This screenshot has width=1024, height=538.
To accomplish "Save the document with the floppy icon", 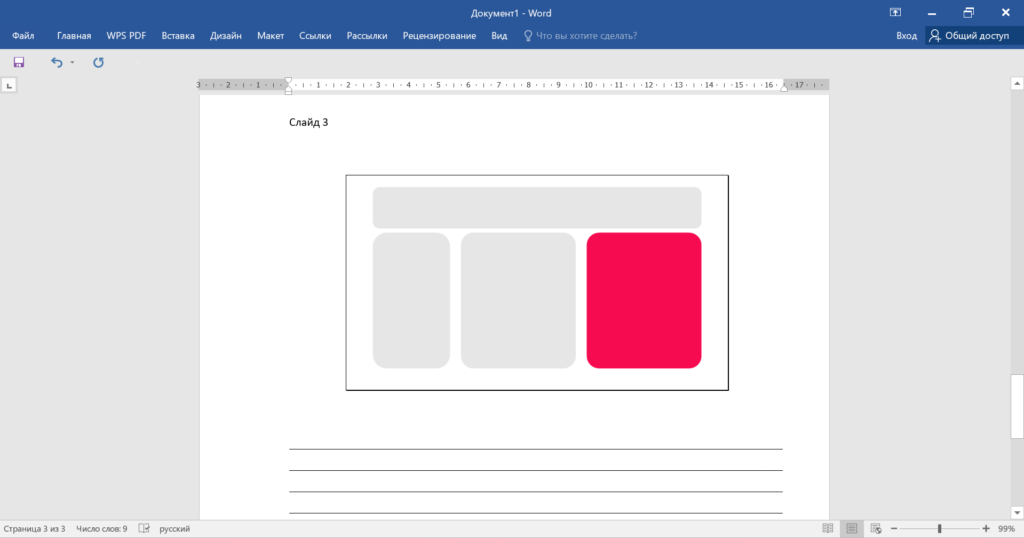I will tap(19, 62).
